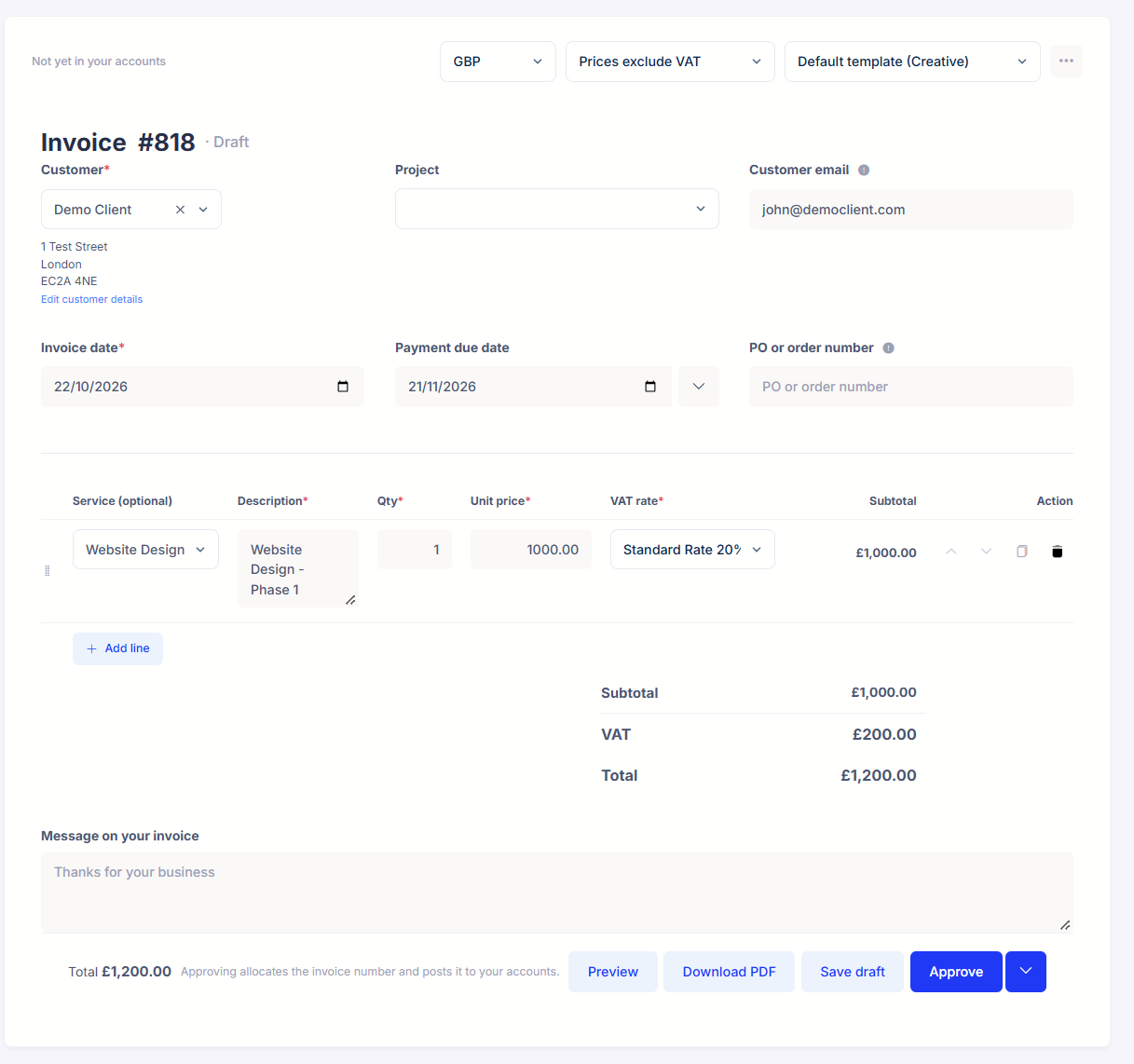Click the Customer email input field
Viewport: 1134px width, 1064px height.
pyautogui.click(x=911, y=210)
